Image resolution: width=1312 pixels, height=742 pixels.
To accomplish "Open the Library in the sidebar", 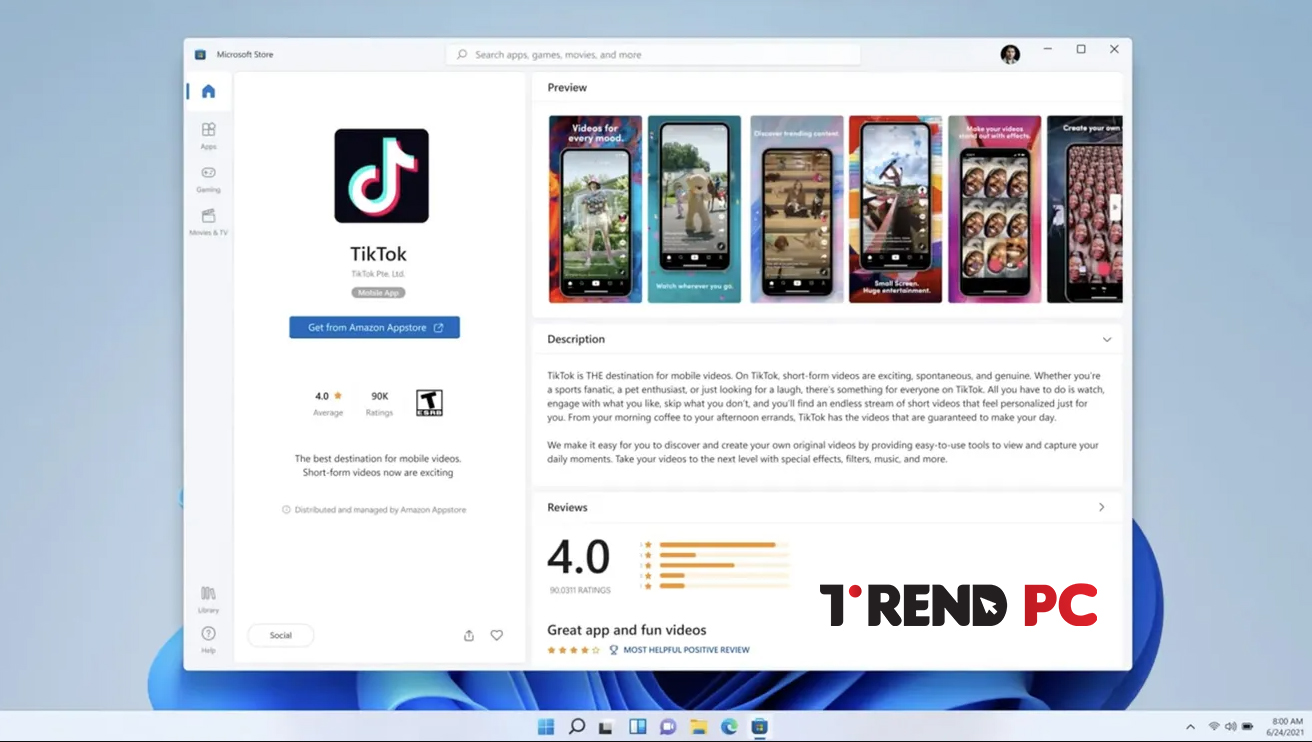I will [208, 600].
